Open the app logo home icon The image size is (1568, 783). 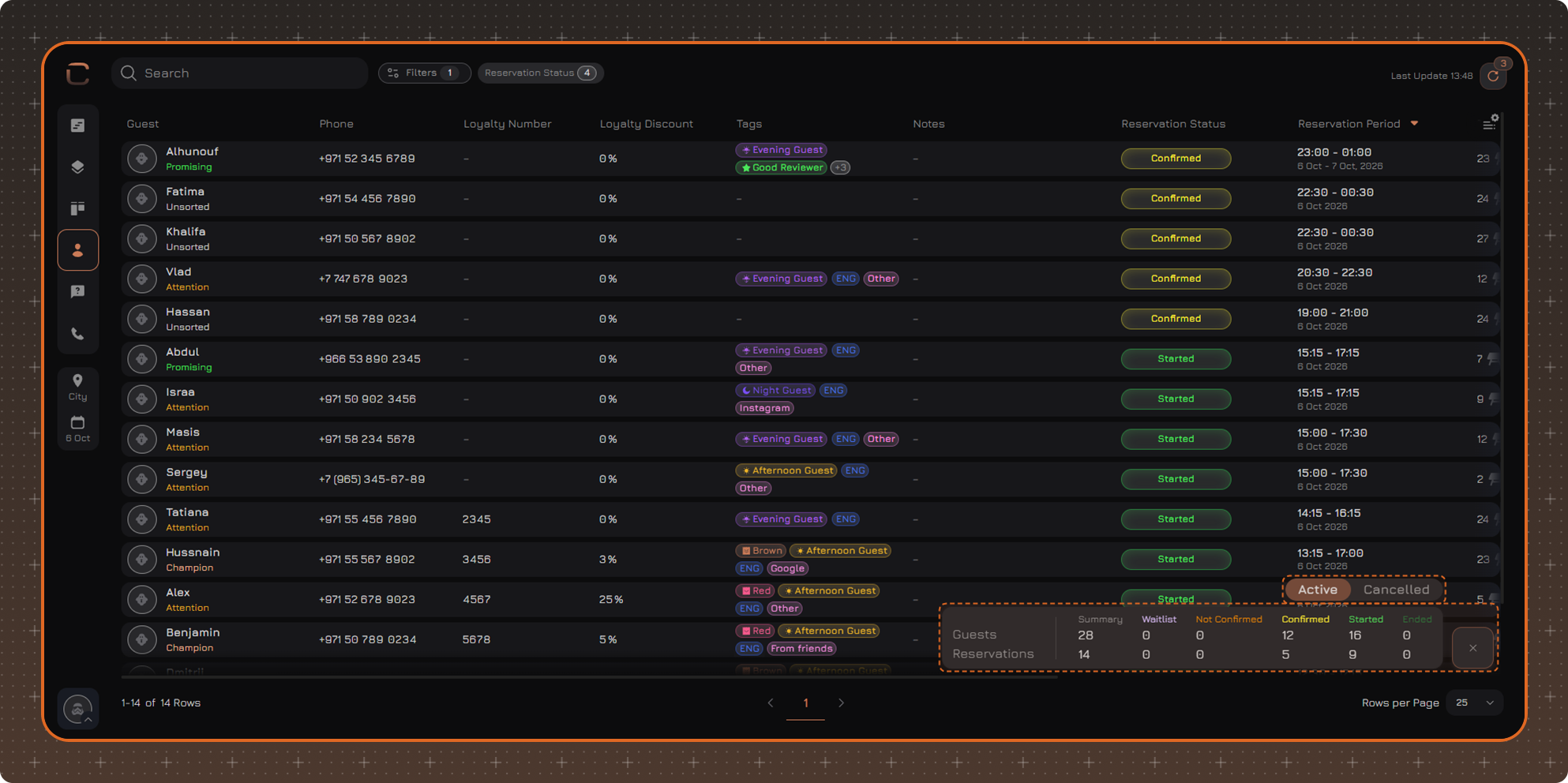(77, 73)
